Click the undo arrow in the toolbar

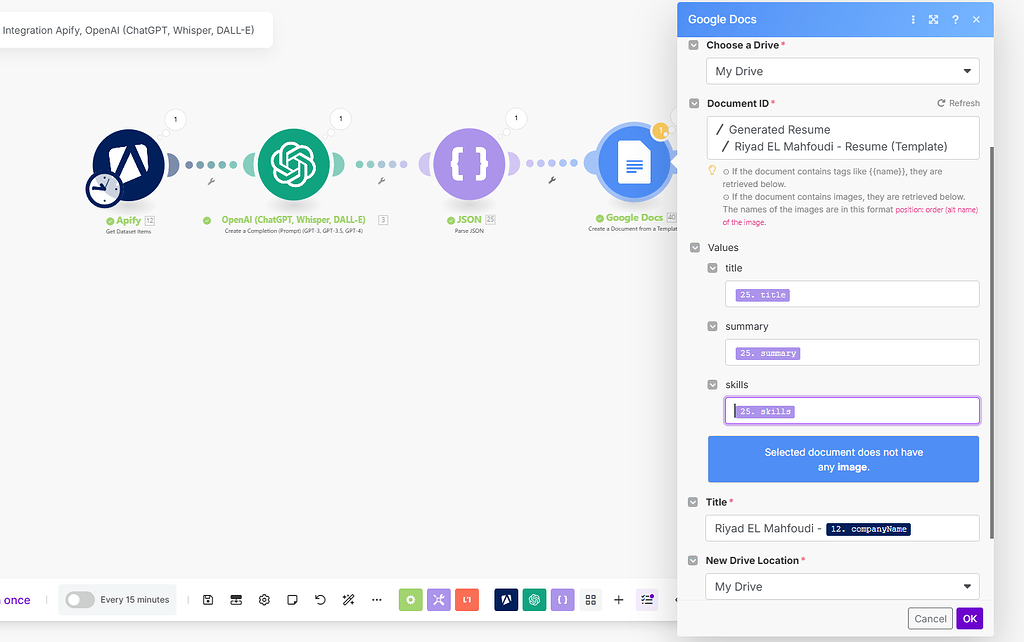point(320,599)
